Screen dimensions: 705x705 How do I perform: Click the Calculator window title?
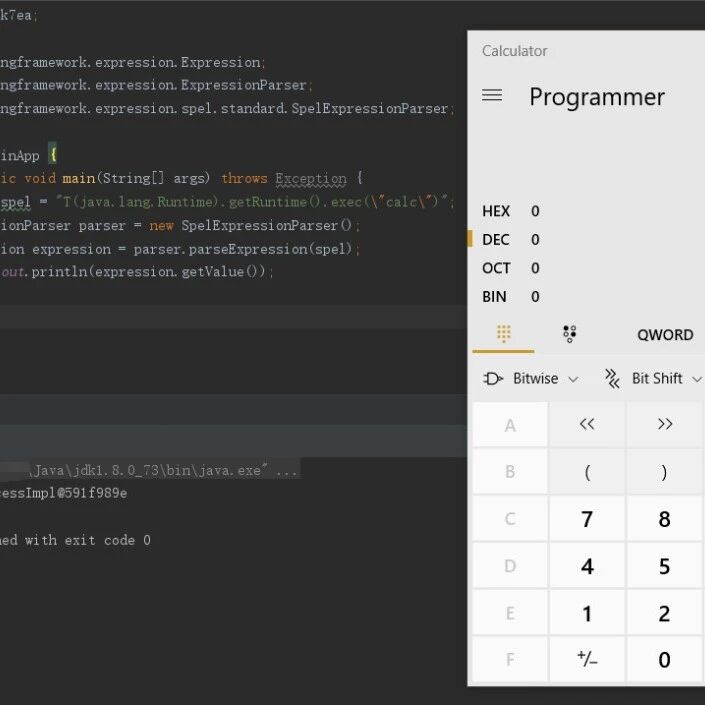pyautogui.click(x=514, y=51)
